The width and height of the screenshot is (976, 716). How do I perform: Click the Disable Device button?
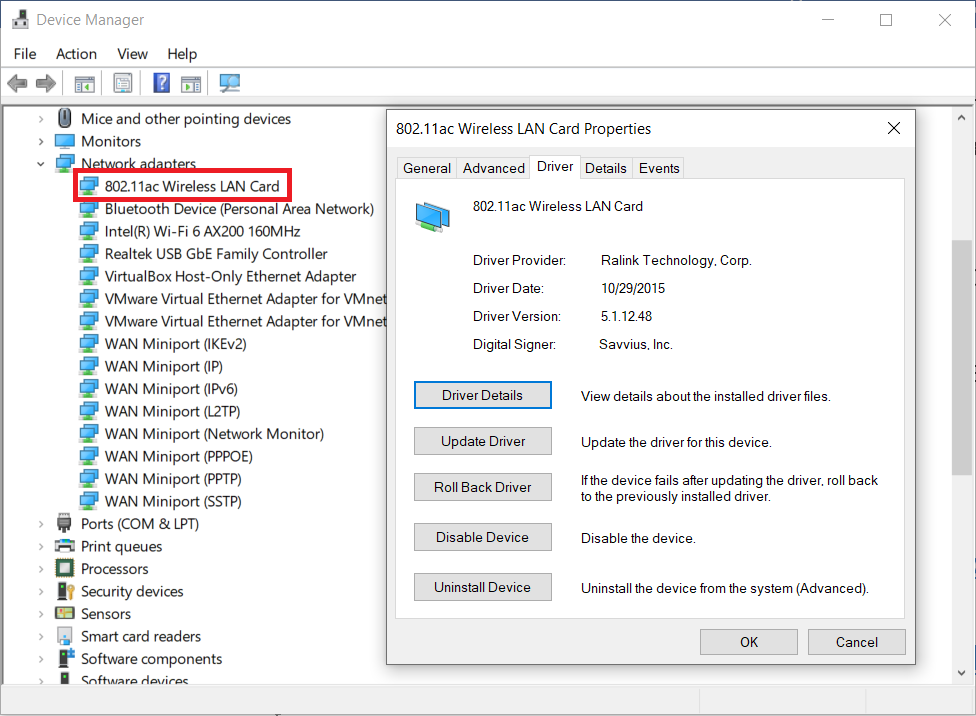[482, 537]
